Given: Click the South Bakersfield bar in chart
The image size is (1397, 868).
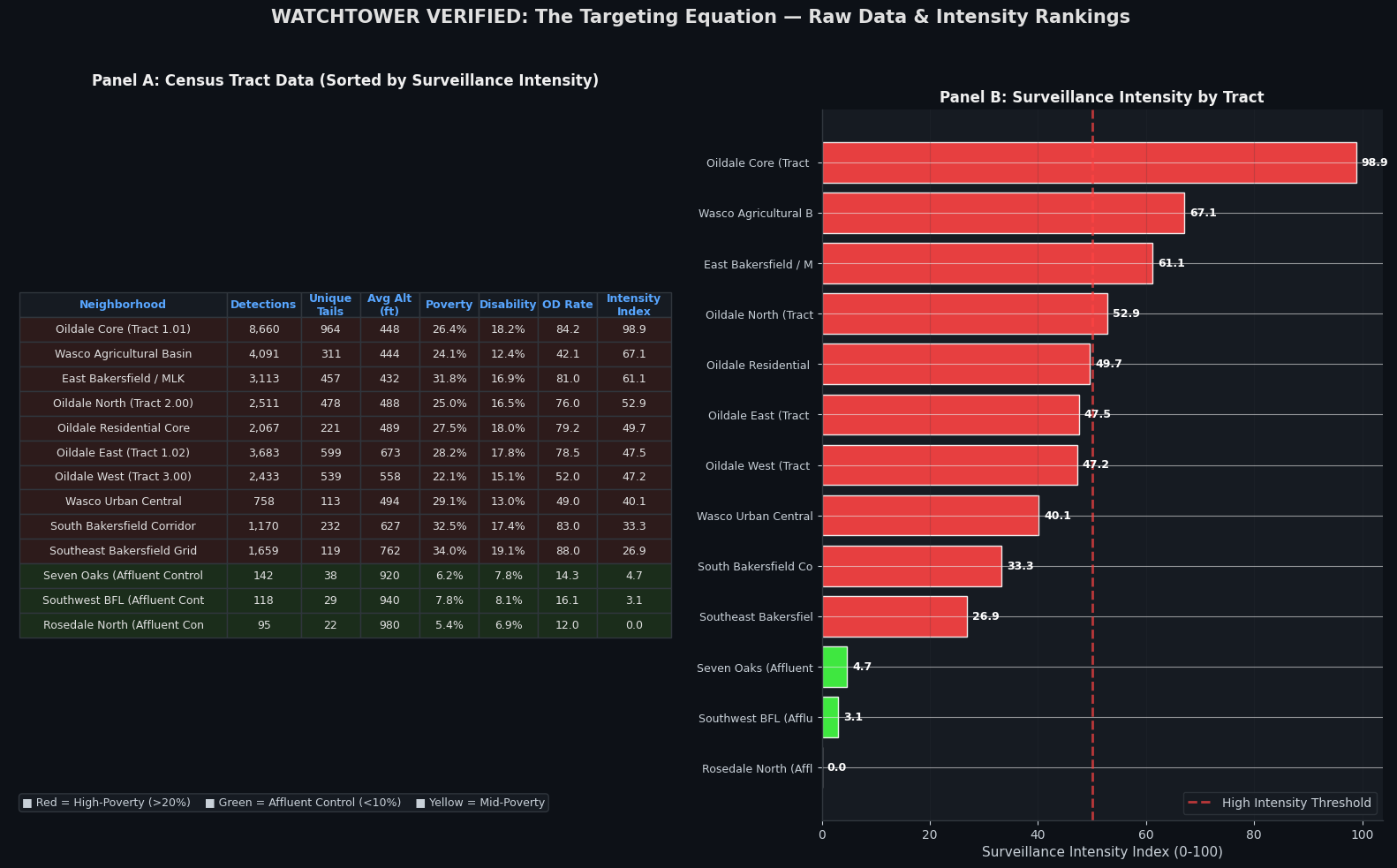Looking at the screenshot, I should 911,566.
